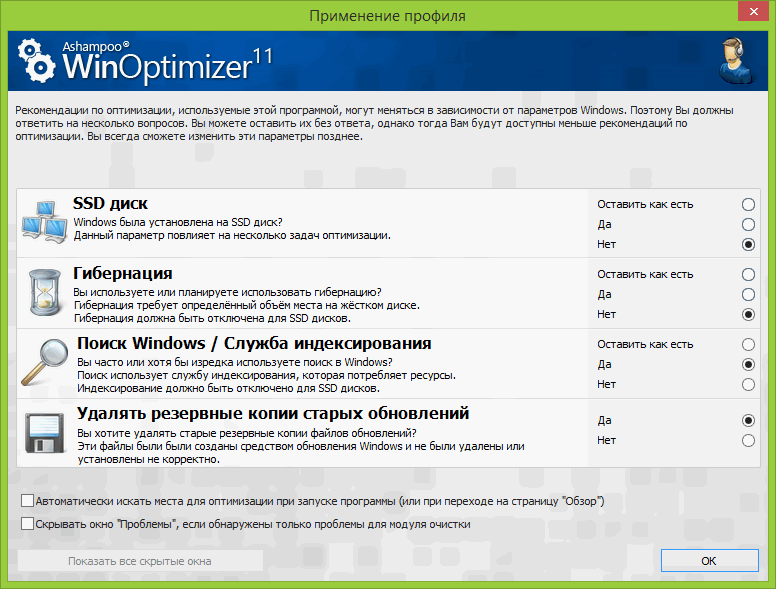Select 'Нет' for deleting old update backups

(748, 440)
